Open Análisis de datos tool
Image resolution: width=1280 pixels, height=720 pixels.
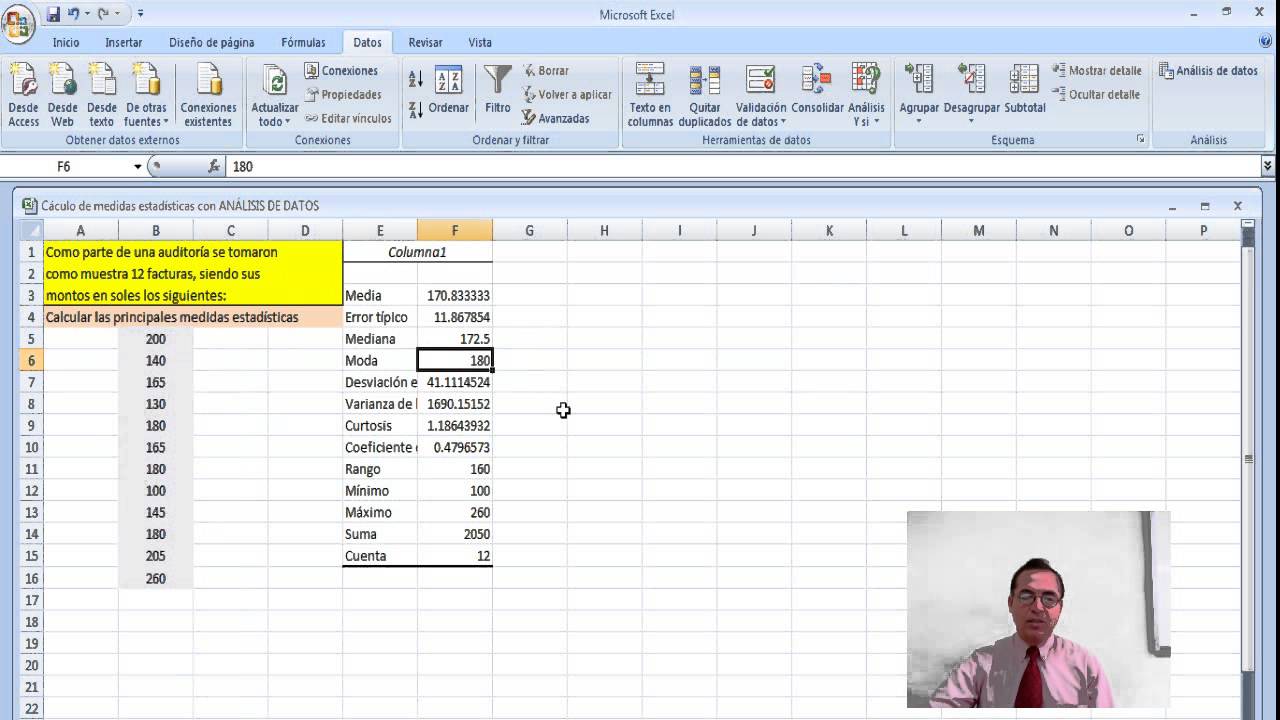point(1208,71)
